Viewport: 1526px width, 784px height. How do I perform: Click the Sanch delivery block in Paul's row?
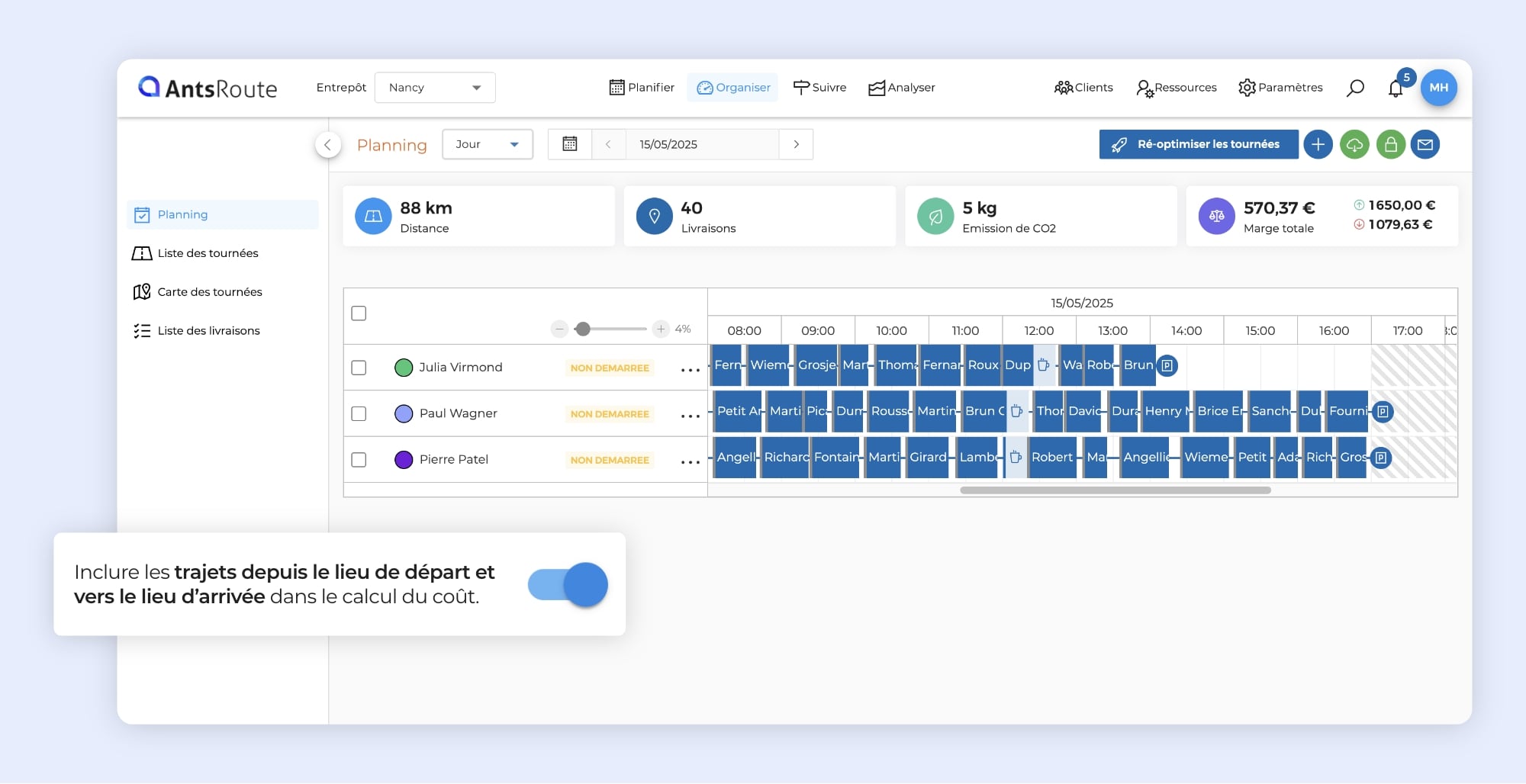(x=1270, y=411)
